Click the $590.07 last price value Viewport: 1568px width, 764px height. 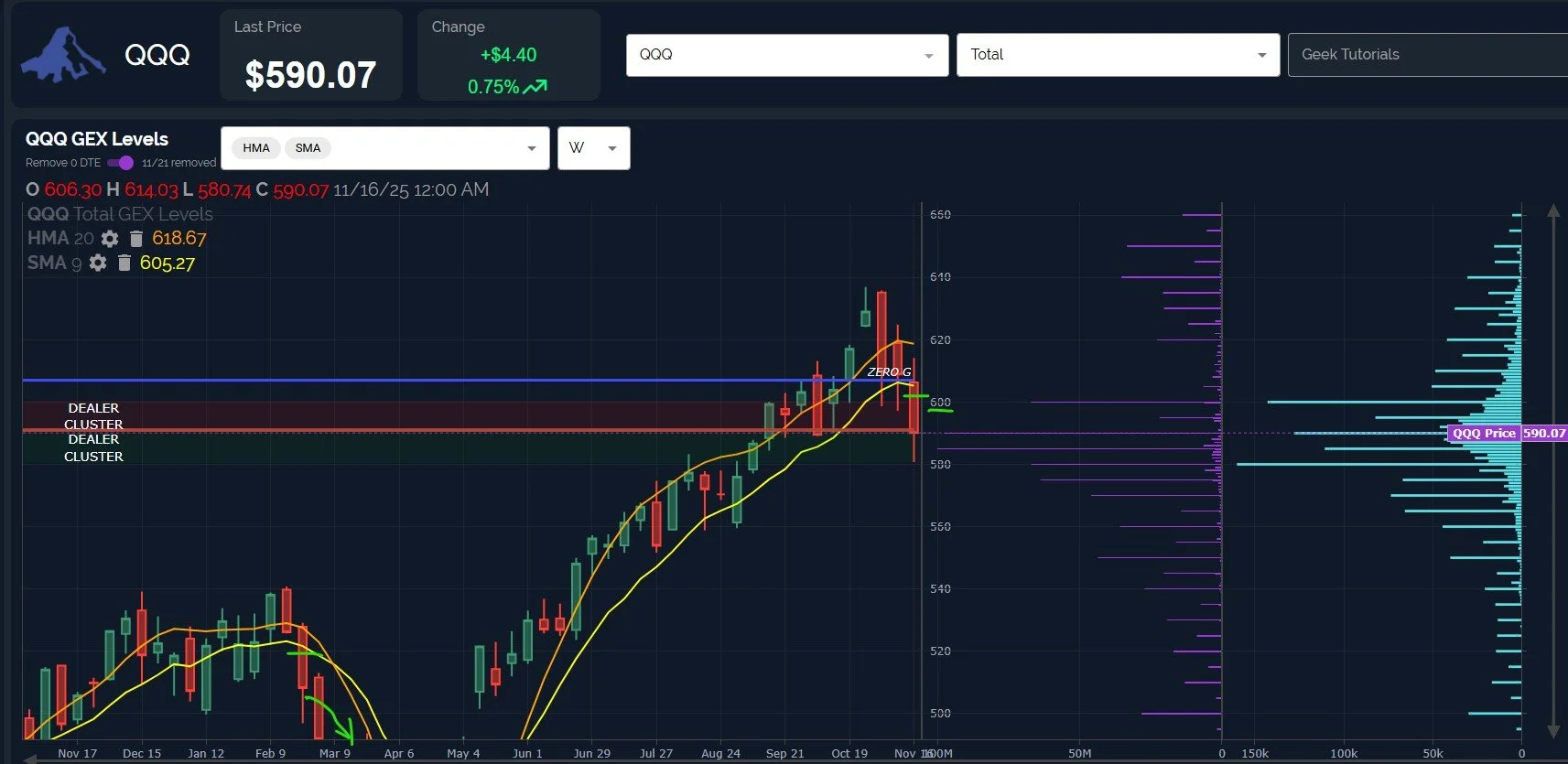coord(310,75)
